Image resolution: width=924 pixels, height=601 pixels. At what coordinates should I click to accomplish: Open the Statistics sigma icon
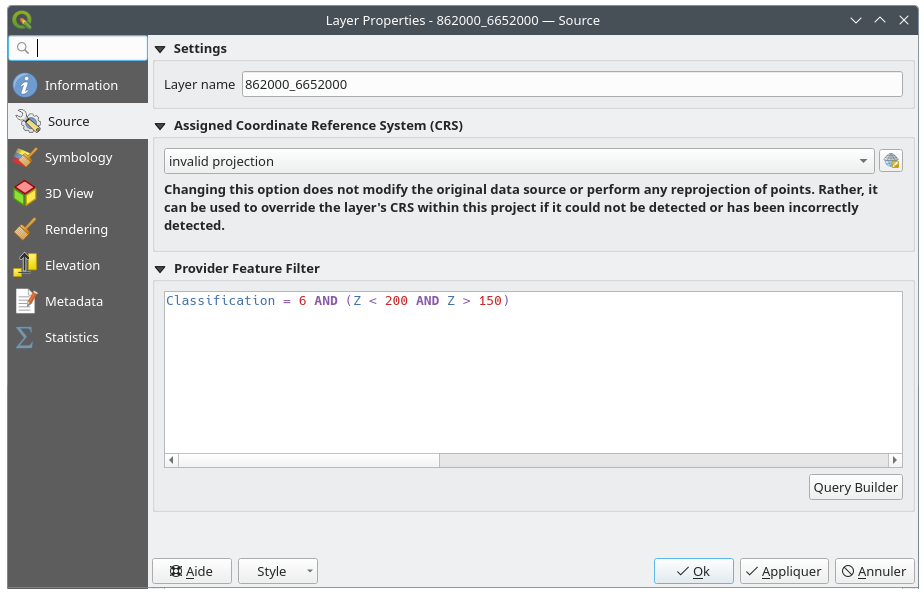click(25, 337)
